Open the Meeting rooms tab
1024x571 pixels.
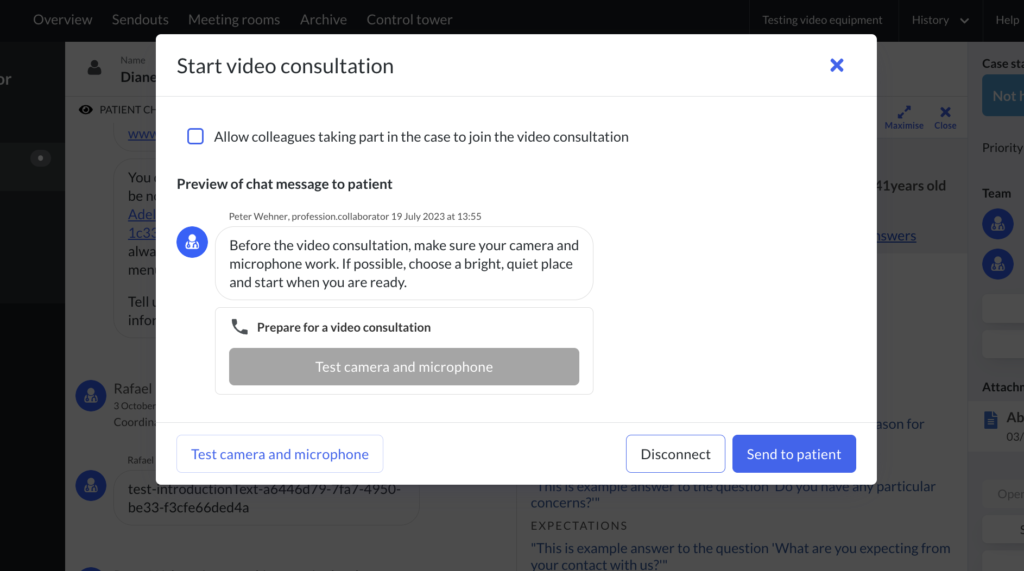234,20
